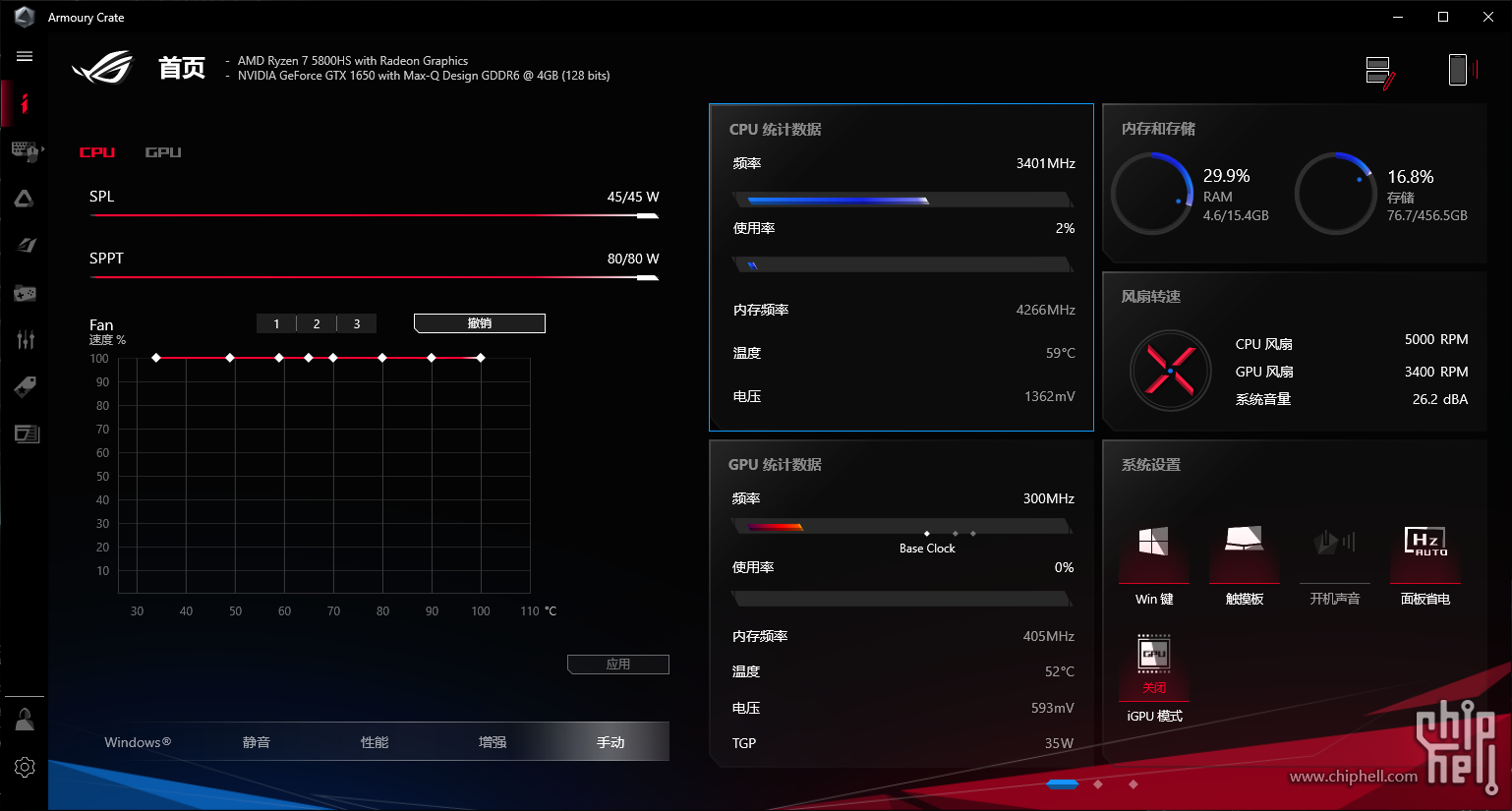1512x811 pixels.
Task: Click the Base Clock label
Action: pos(927,549)
